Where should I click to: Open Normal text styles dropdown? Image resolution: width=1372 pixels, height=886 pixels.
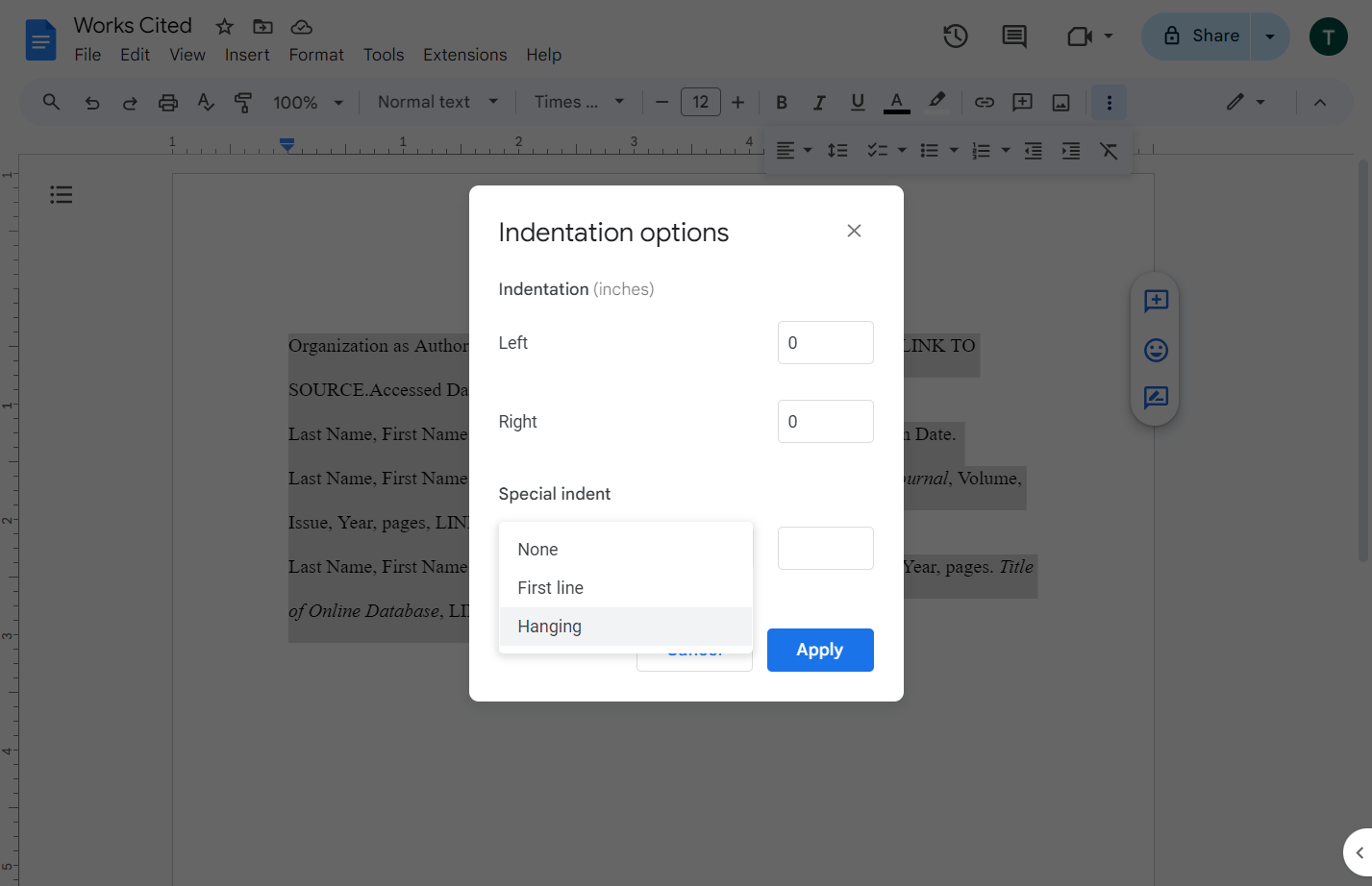[x=437, y=102]
